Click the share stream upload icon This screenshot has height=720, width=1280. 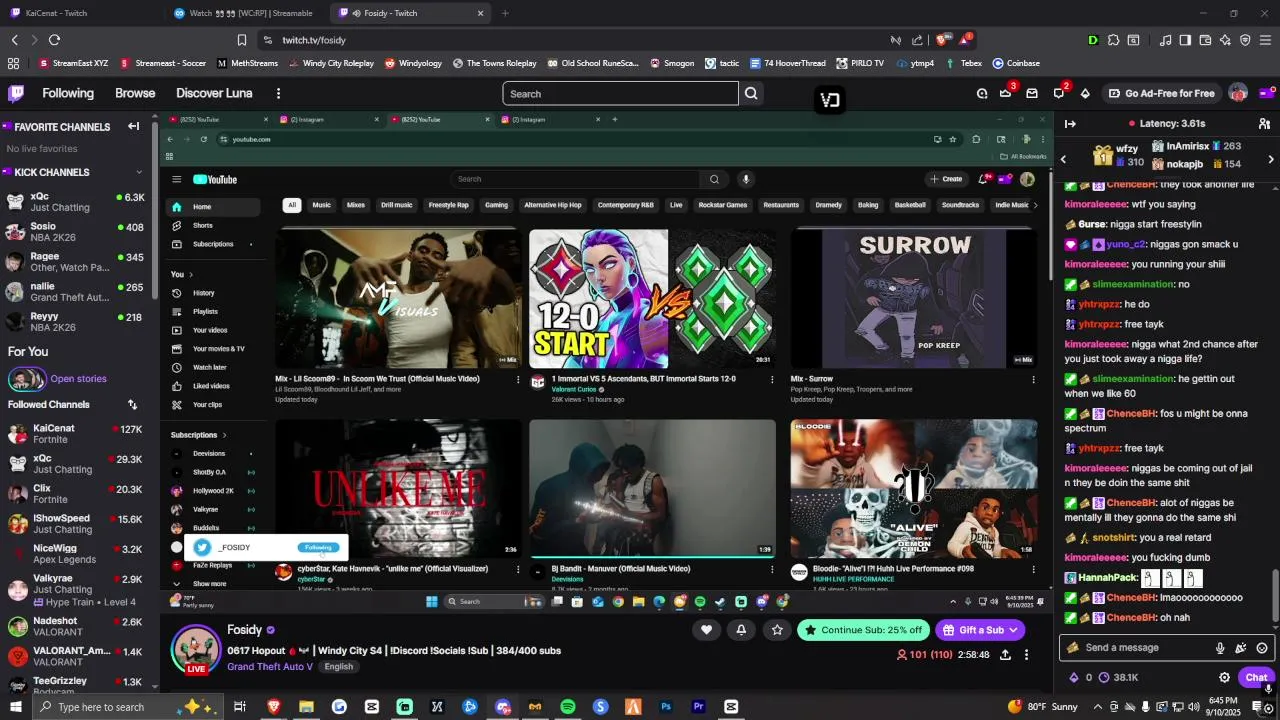(x=1005, y=655)
